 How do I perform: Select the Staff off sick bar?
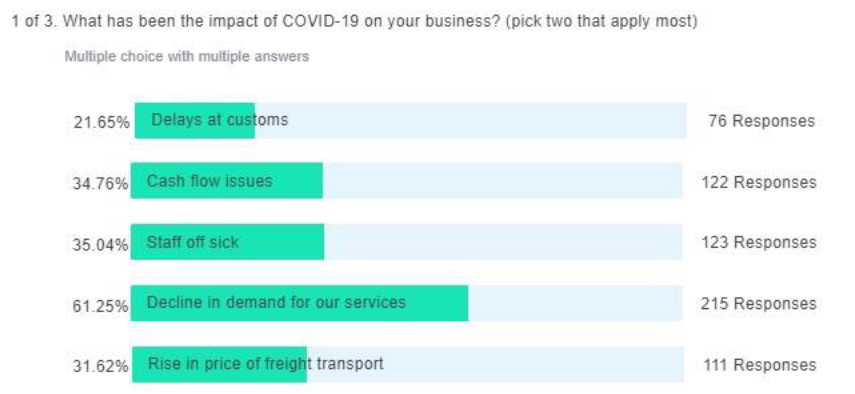click(x=407, y=241)
